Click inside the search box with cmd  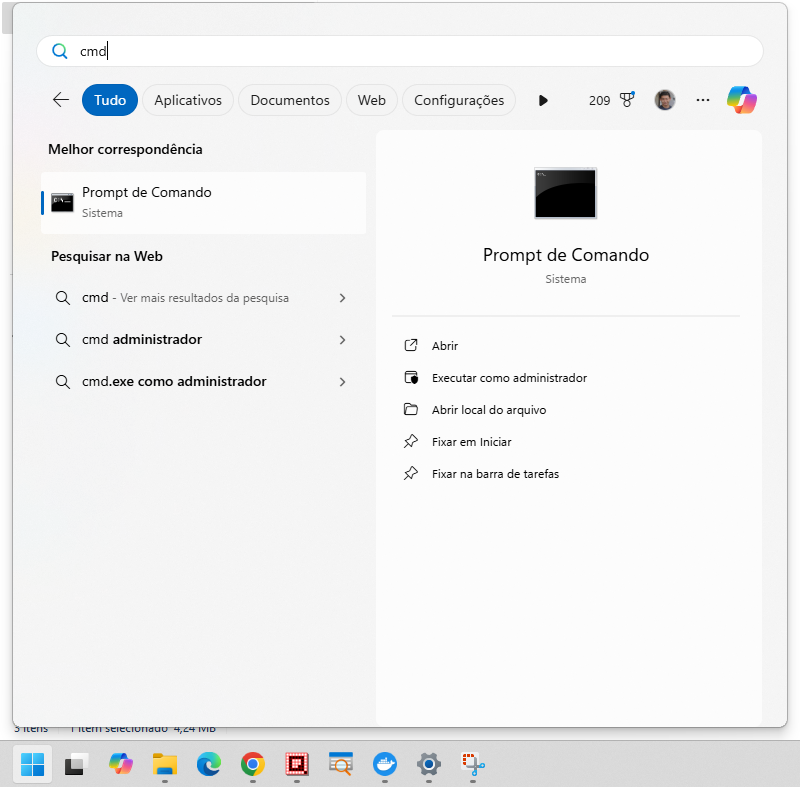[399, 51]
